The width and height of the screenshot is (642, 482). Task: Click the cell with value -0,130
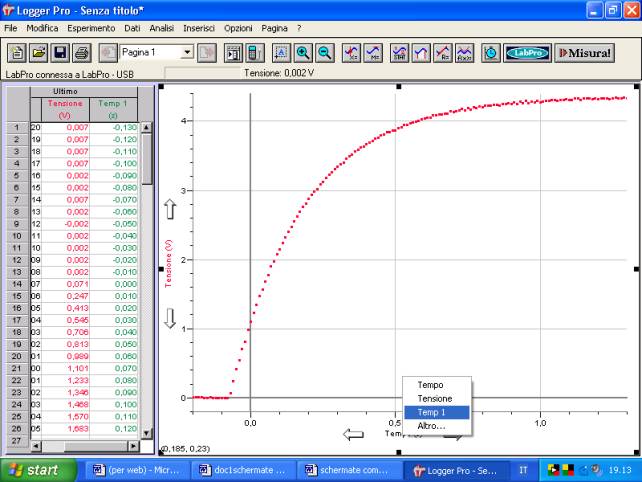(113, 127)
